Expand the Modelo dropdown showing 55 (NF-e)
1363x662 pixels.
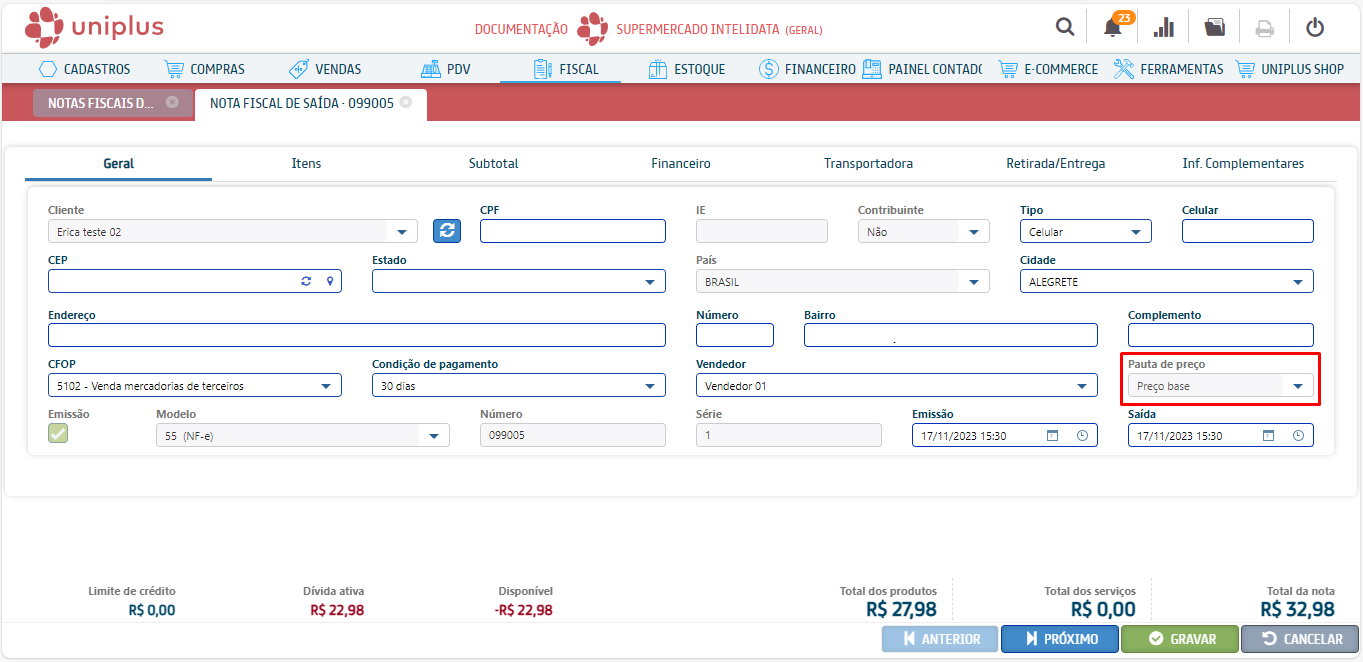point(434,435)
